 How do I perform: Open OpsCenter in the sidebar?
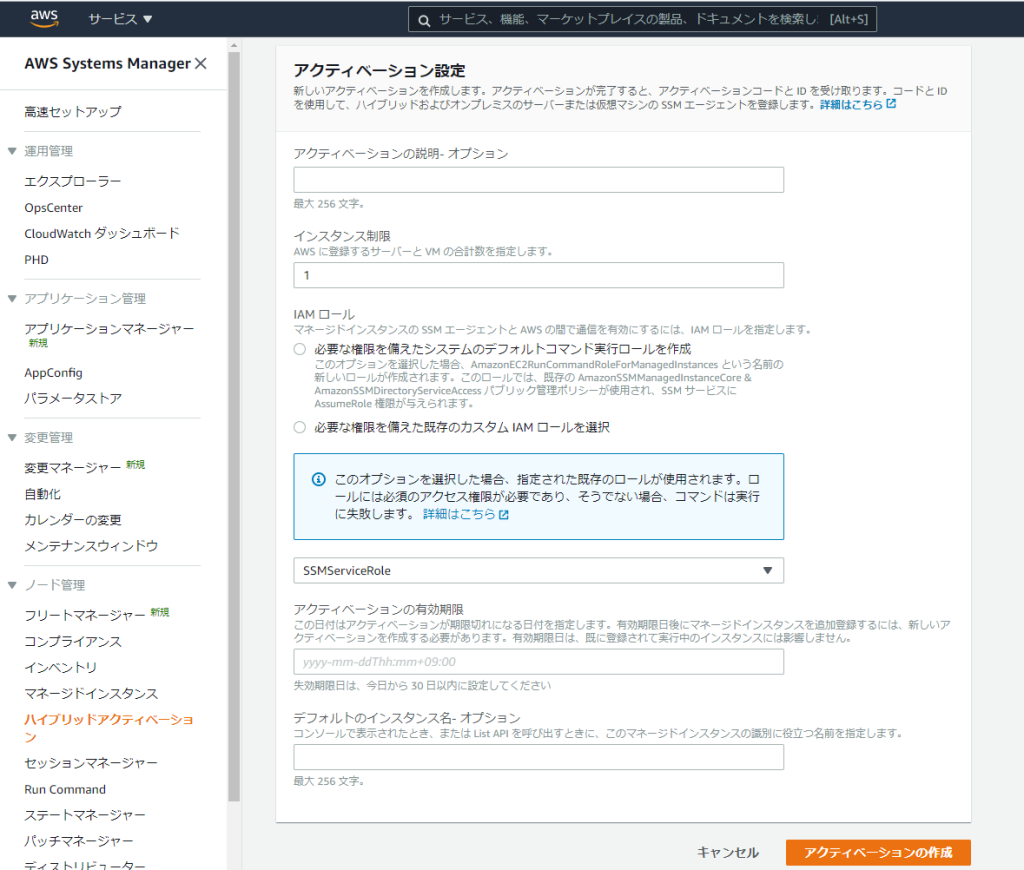coord(54,208)
